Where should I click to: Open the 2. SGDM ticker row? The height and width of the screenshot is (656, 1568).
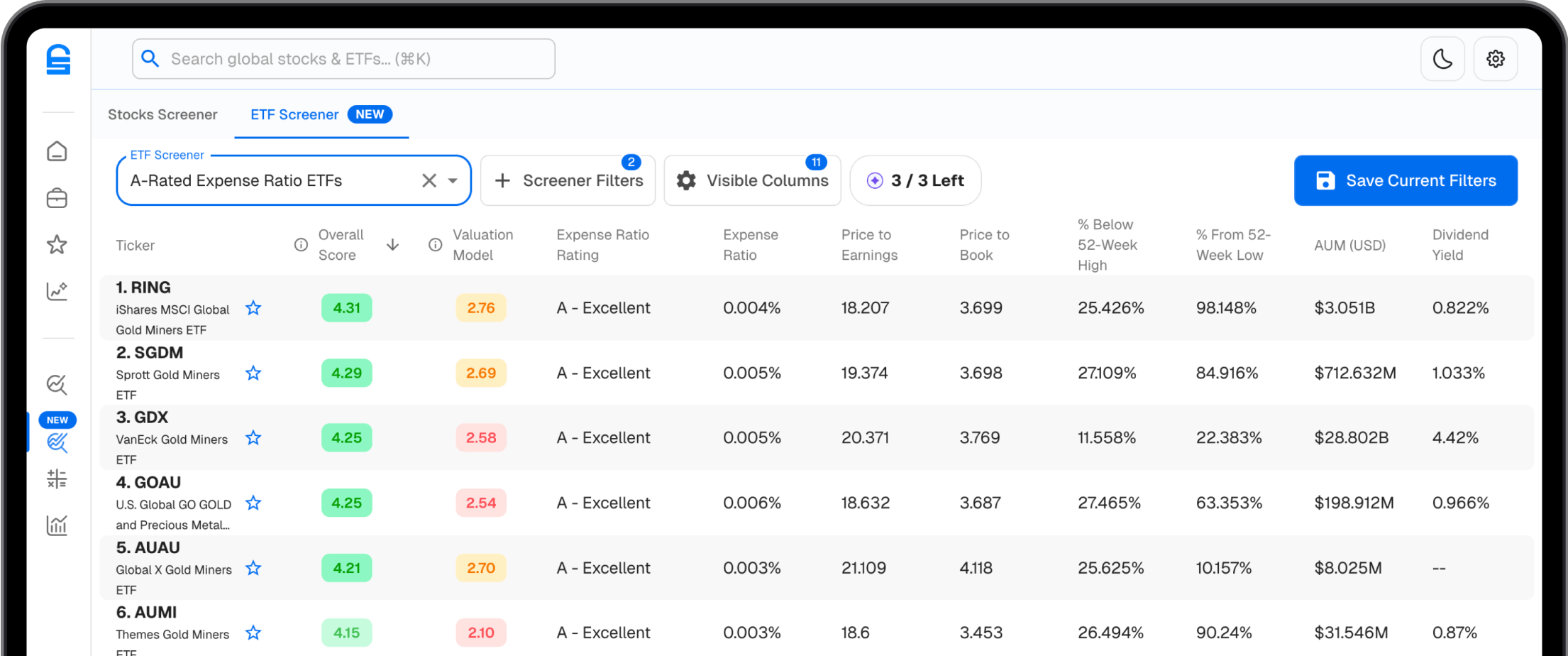[x=817, y=373]
